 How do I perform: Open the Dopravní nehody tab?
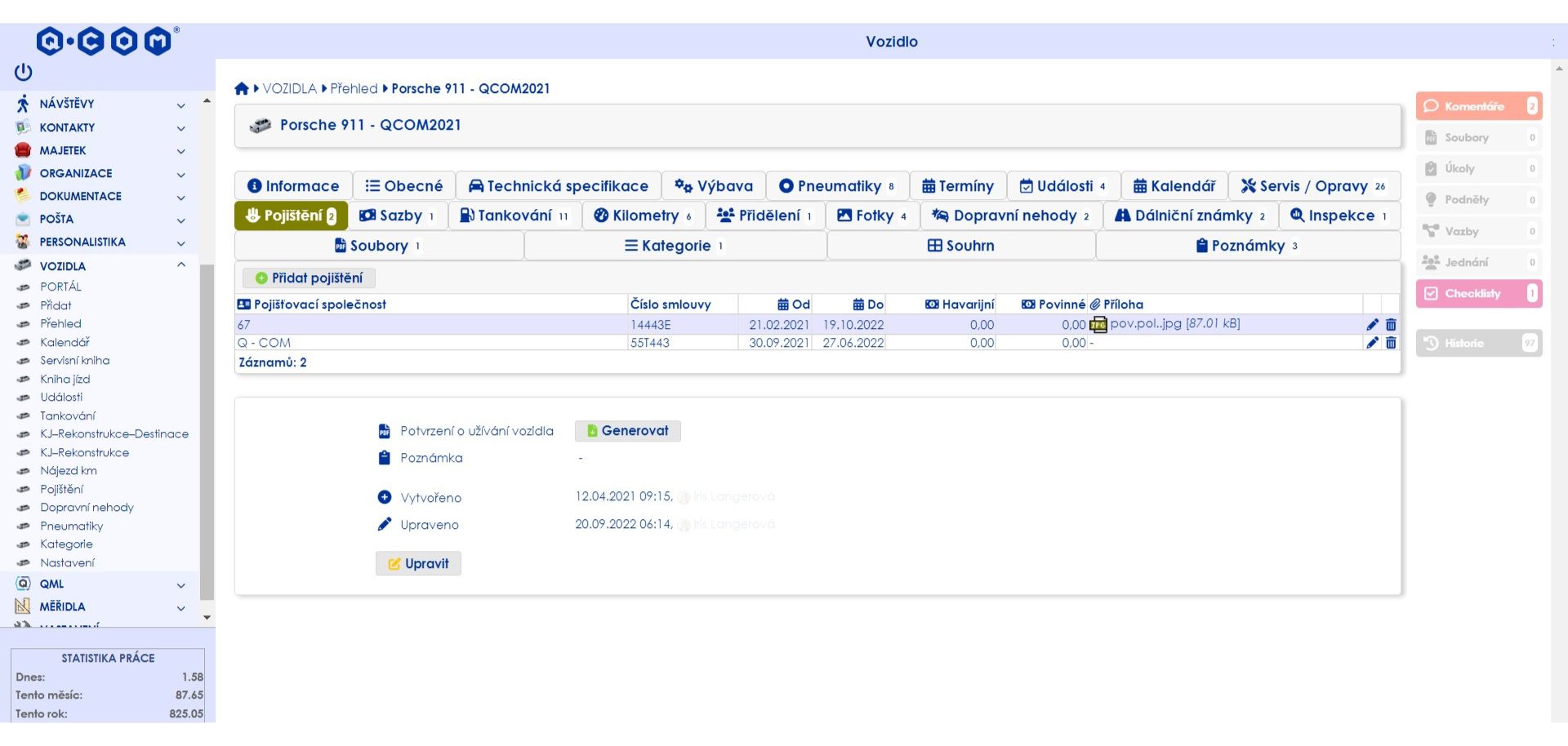click(1011, 215)
